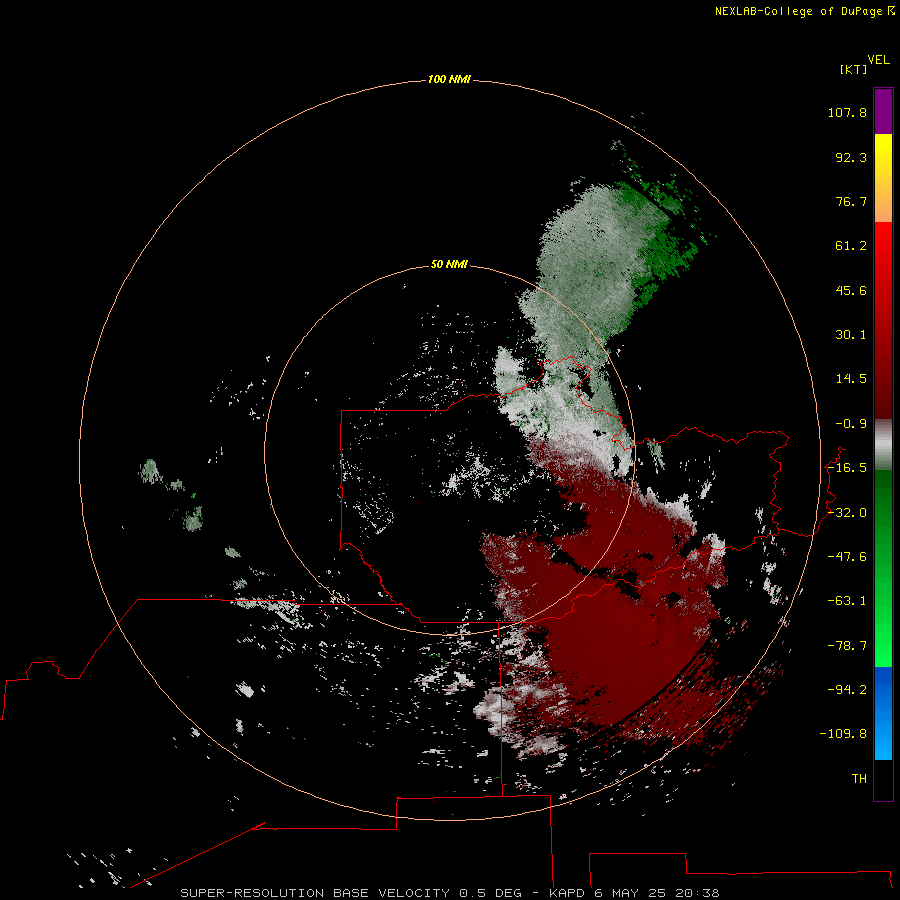Click the purple segment of the velocity color bar

[x=883, y=111]
